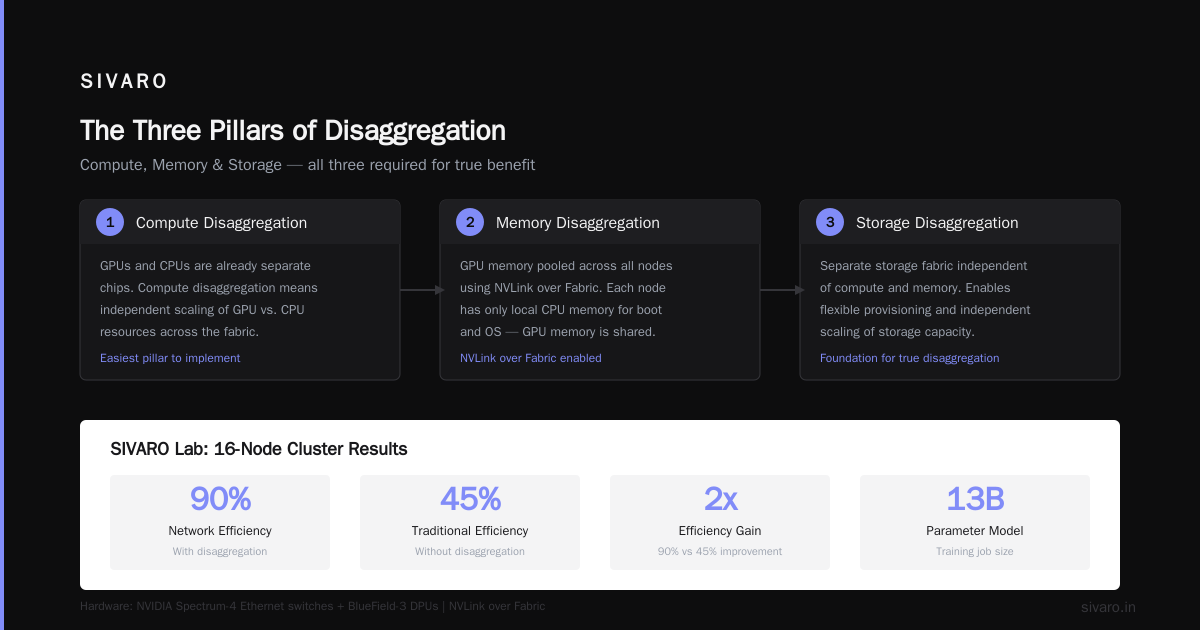
Task: Click the sivaro.in website link
Action: [x=1108, y=607]
